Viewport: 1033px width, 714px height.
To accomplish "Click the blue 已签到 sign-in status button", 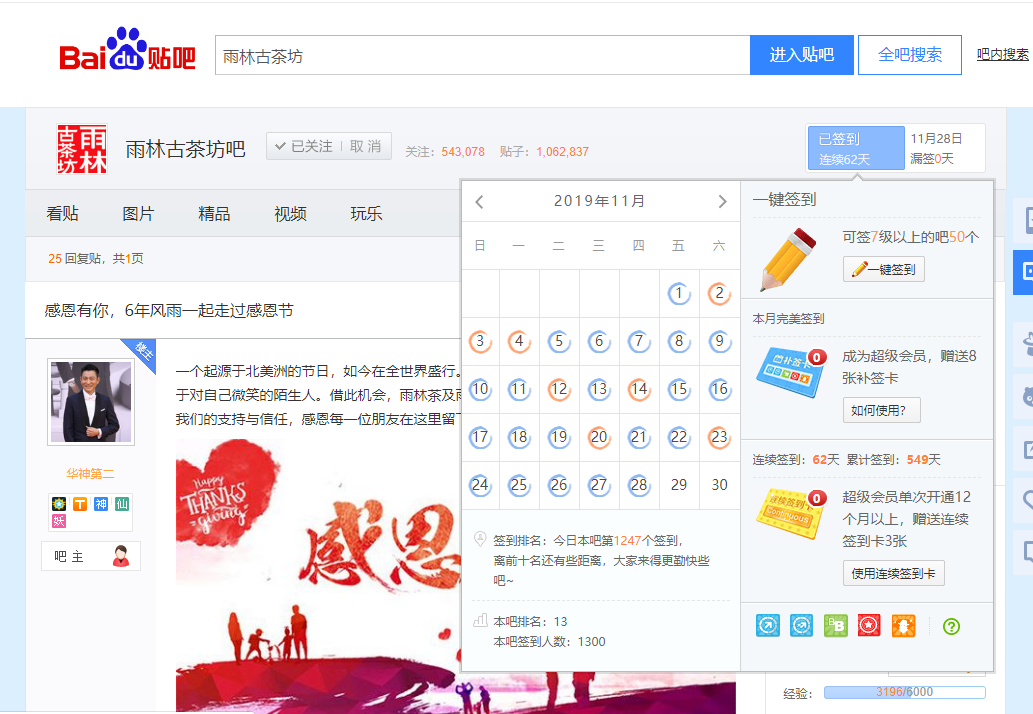I will pyautogui.click(x=856, y=148).
